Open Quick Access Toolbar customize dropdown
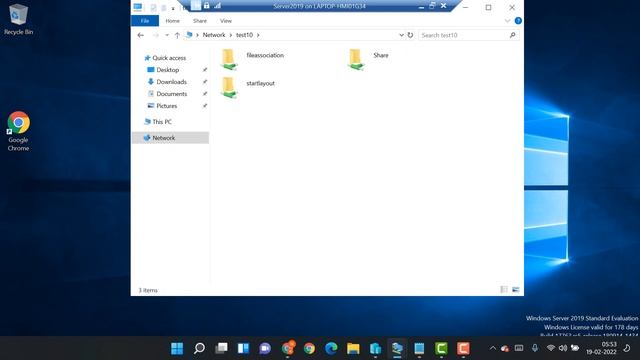This screenshot has width=640, height=360. 173,8
